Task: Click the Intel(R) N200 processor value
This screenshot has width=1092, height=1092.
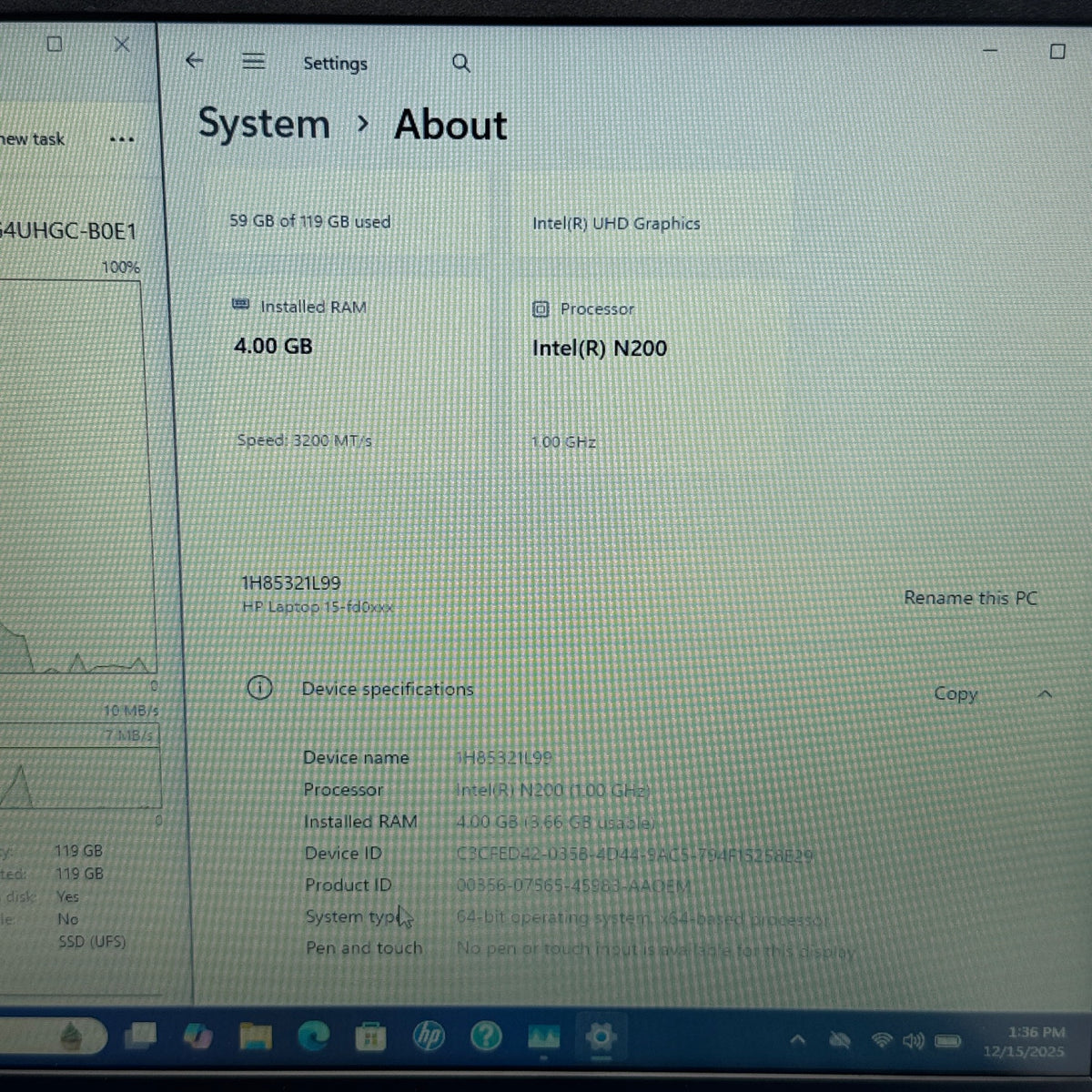Action: 600,348
